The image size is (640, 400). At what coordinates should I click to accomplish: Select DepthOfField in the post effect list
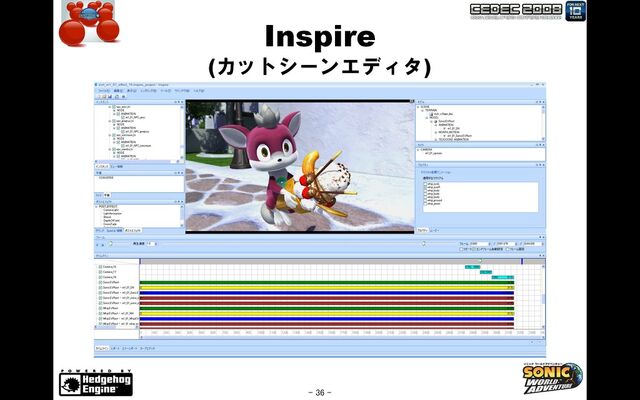(110, 220)
